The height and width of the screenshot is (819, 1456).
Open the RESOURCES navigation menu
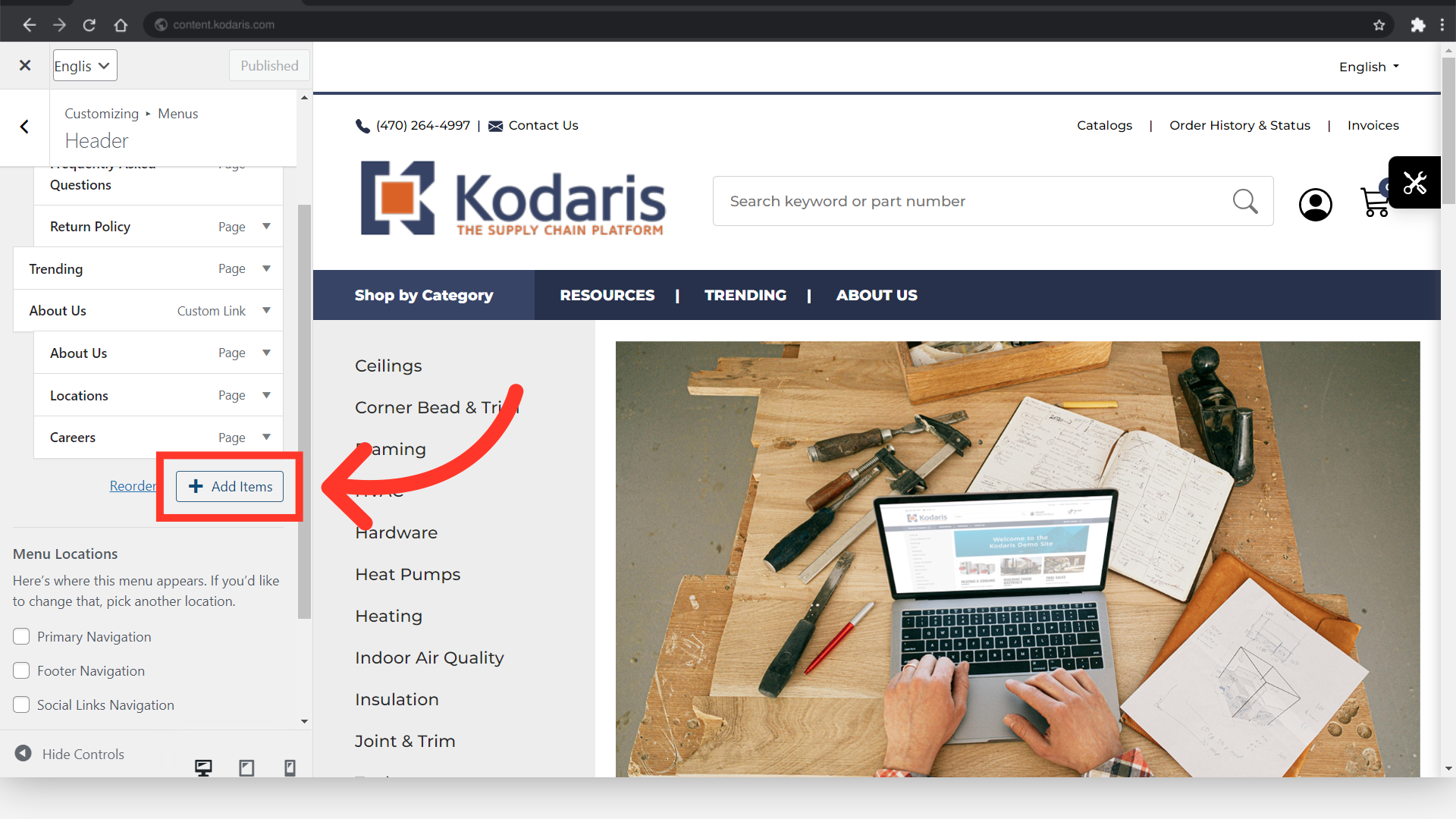607,295
